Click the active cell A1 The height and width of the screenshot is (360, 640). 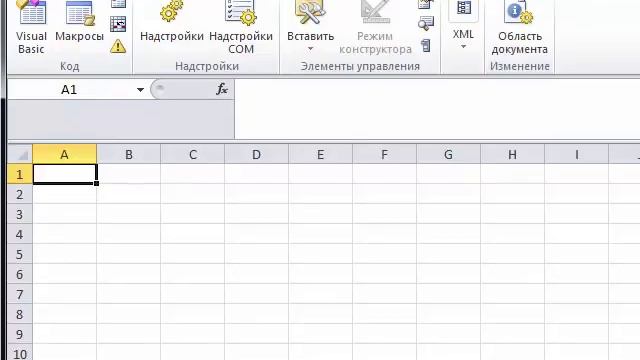[64, 174]
